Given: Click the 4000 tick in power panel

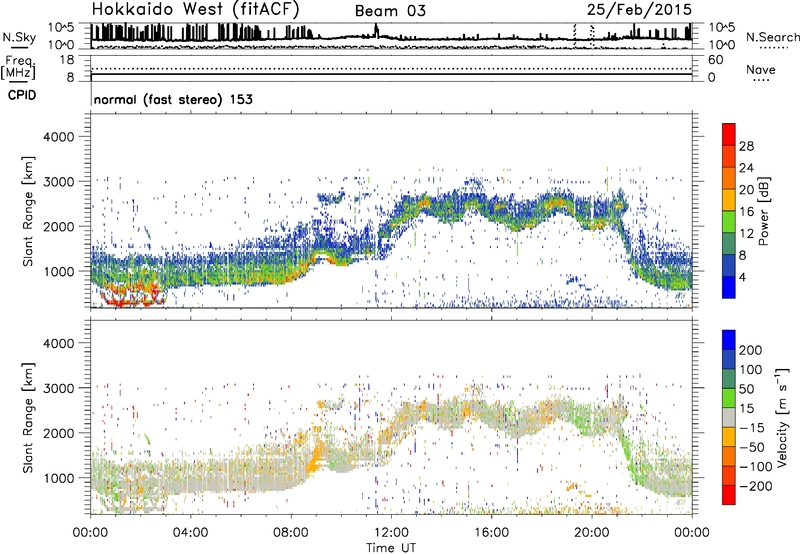Looking at the screenshot, I should tap(58, 137).
